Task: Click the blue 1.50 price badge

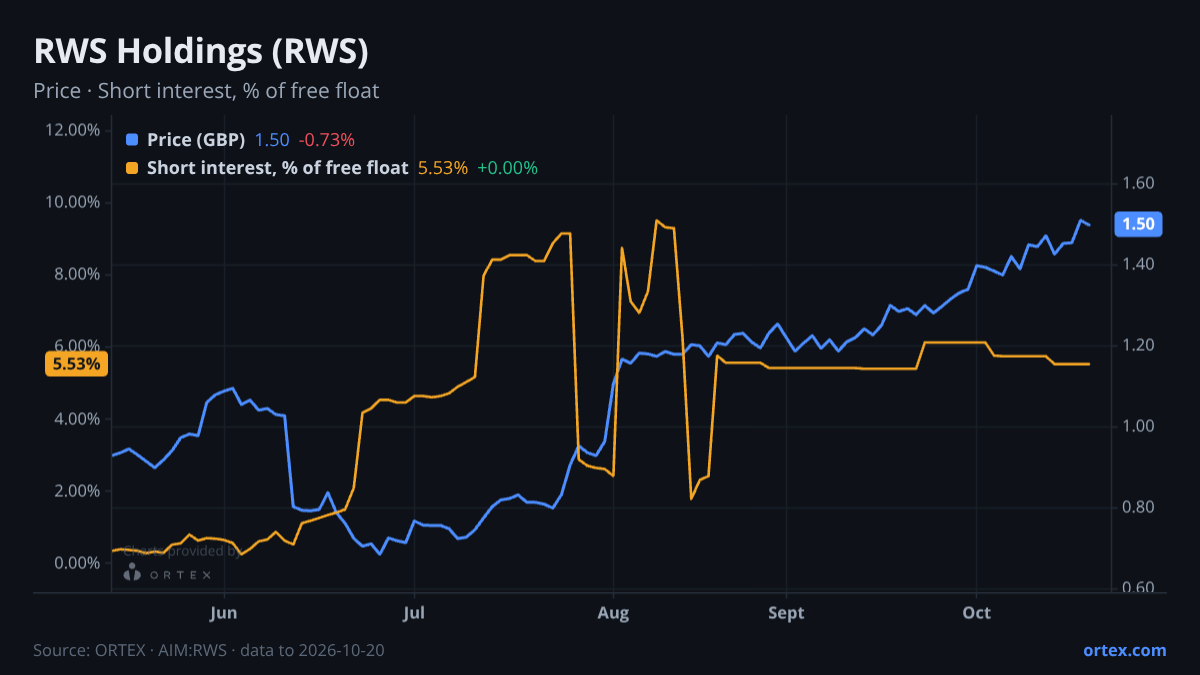Action: click(x=1138, y=224)
